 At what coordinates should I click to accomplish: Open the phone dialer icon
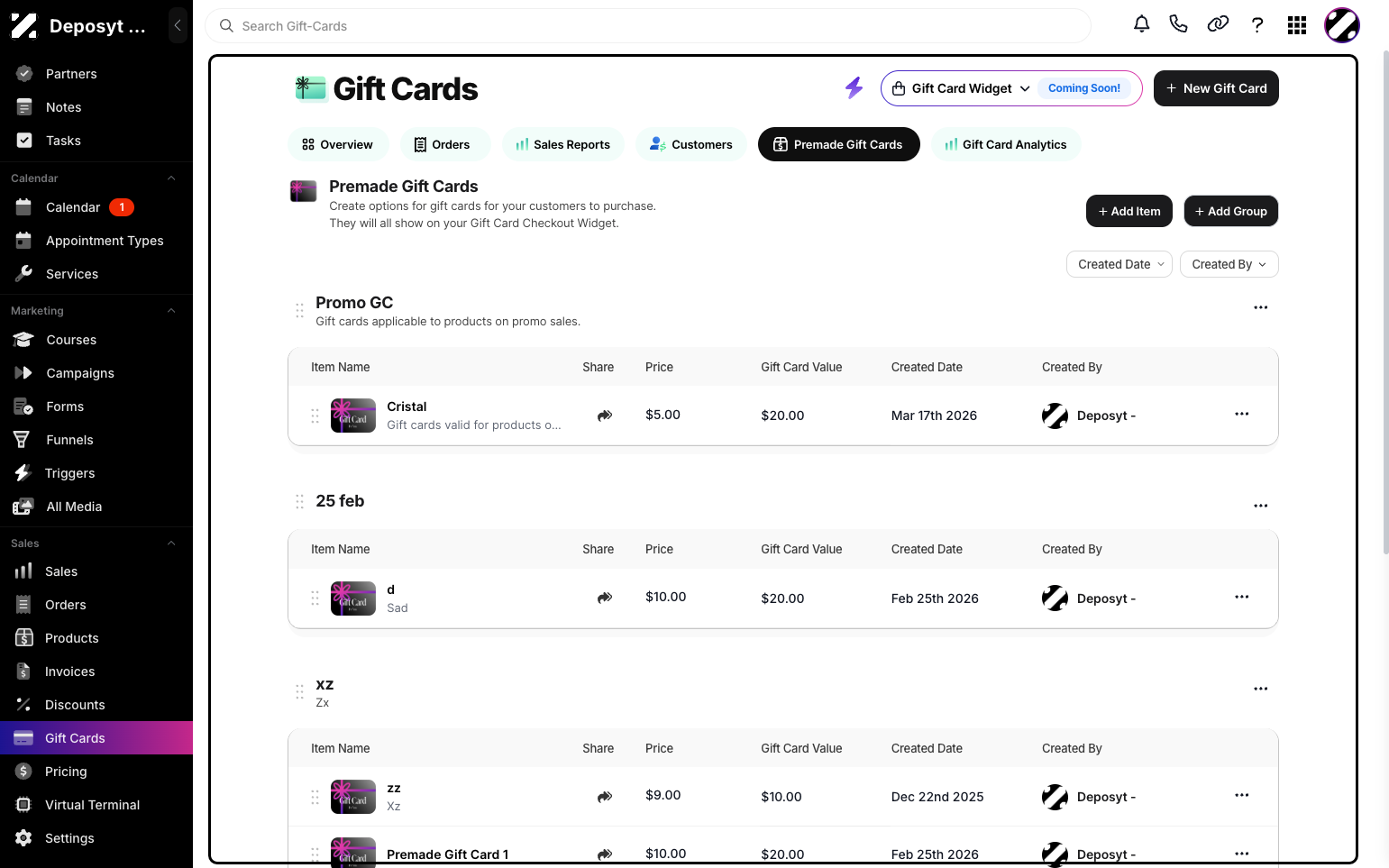[x=1178, y=24]
